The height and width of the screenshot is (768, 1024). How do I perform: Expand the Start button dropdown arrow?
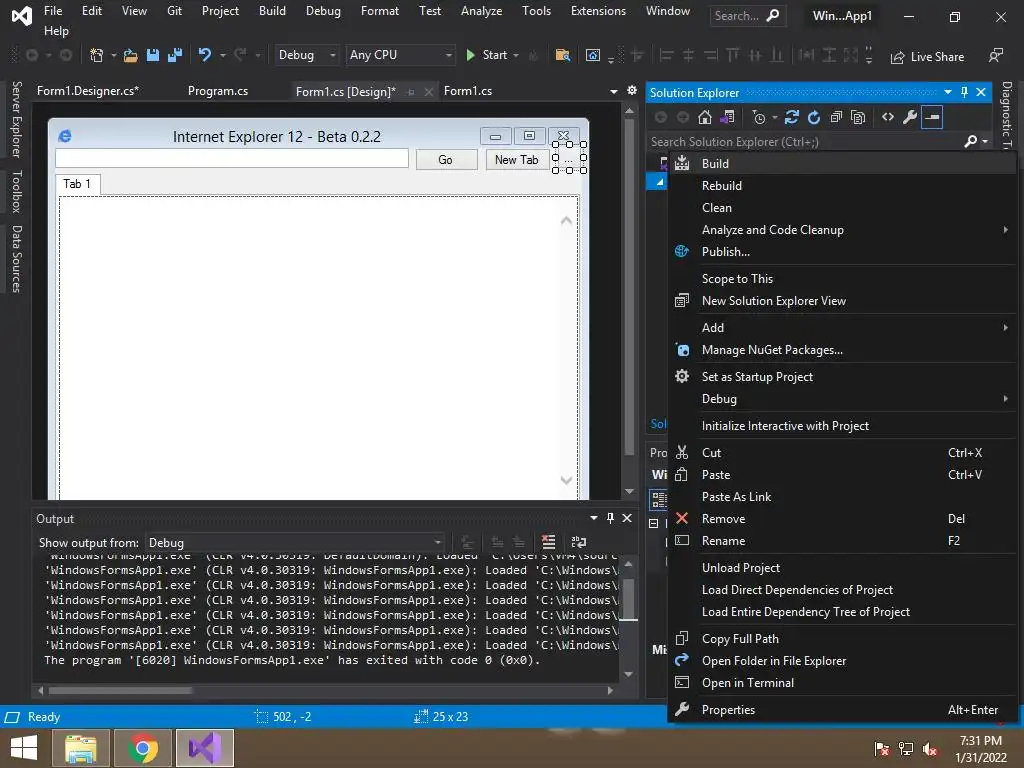click(x=516, y=56)
